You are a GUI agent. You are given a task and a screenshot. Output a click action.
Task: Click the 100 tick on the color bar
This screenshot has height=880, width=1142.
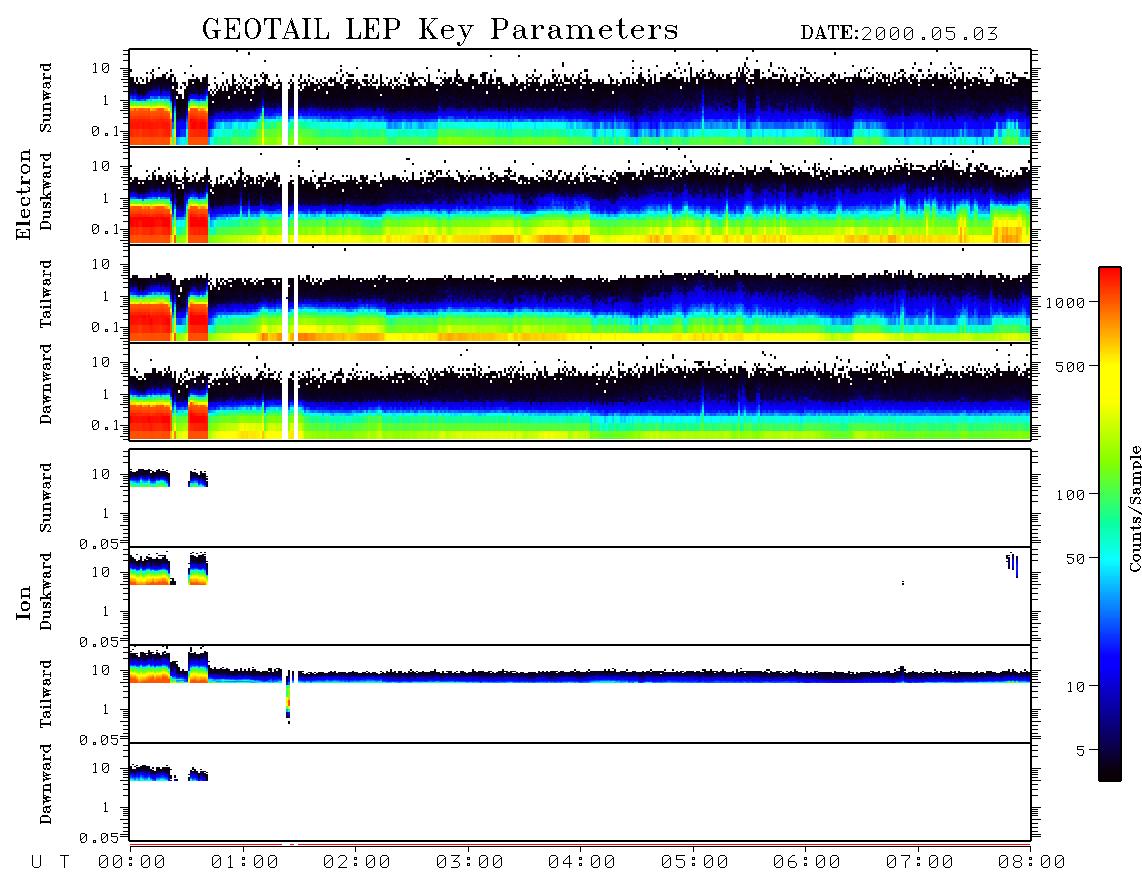pyautogui.click(x=1070, y=495)
